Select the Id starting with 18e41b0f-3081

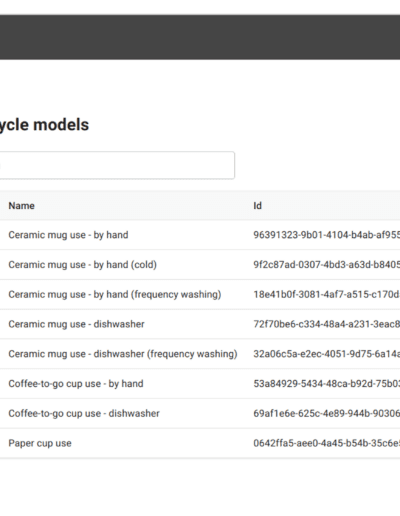pos(327,294)
